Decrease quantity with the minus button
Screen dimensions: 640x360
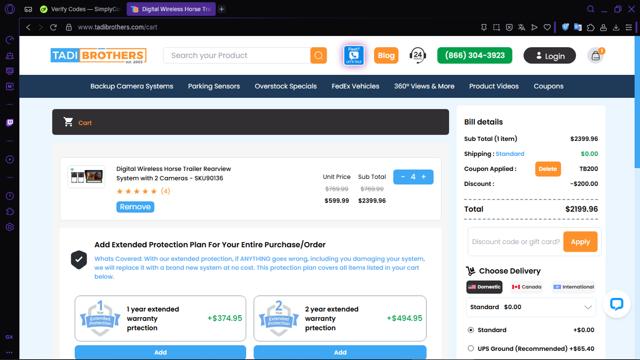[402, 177]
